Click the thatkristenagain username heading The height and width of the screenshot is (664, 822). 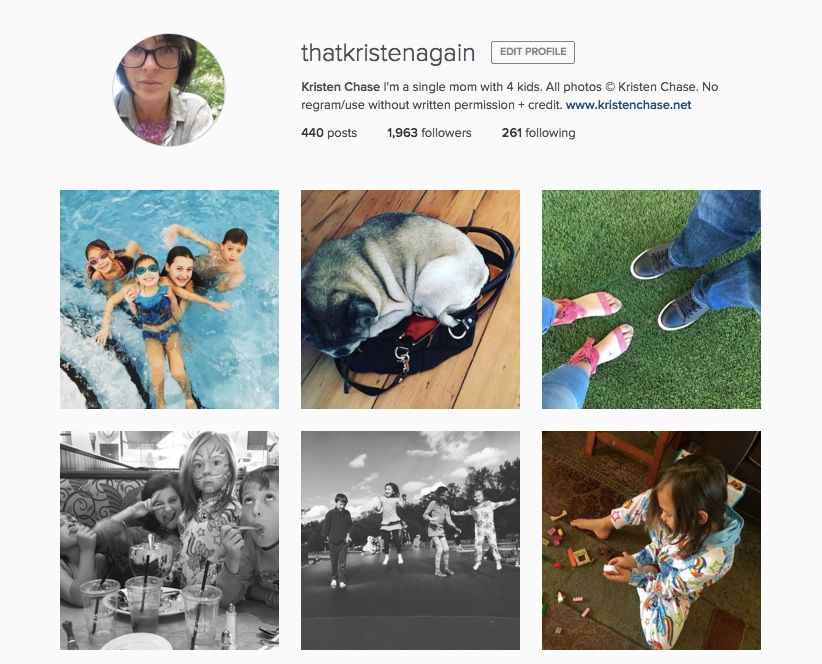pos(388,53)
